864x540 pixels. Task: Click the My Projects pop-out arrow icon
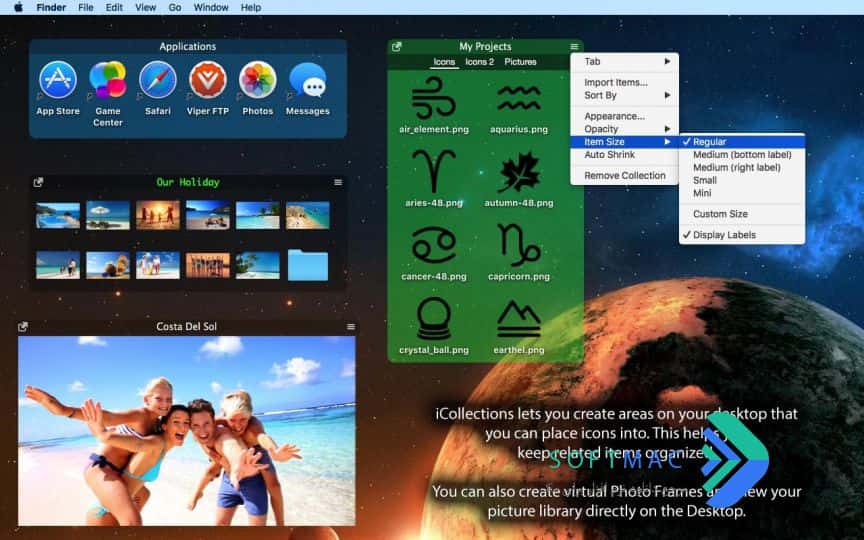396,47
